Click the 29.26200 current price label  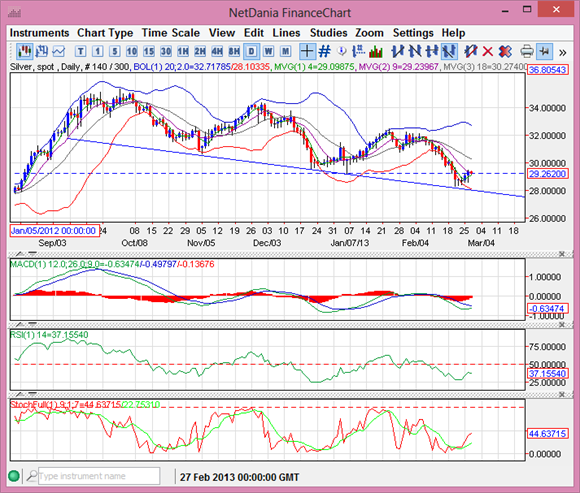click(x=547, y=174)
